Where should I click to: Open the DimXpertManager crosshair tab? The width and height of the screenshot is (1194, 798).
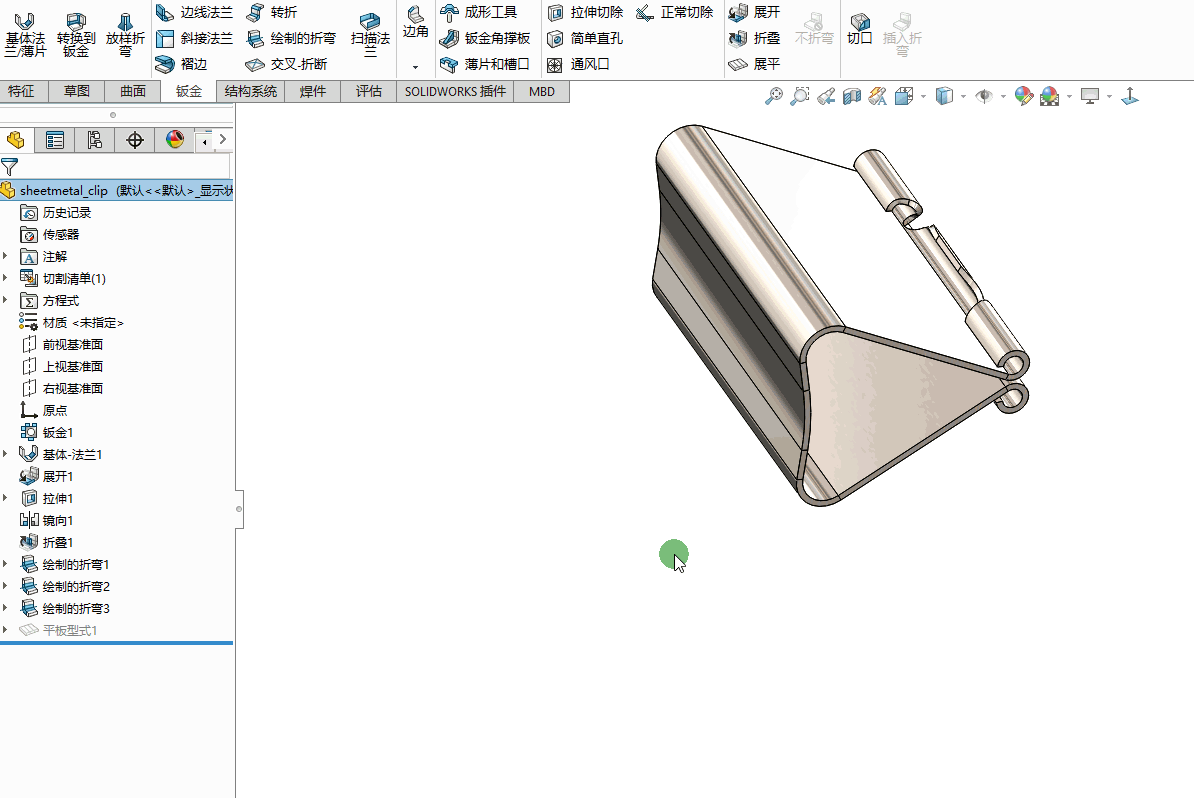tap(135, 140)
